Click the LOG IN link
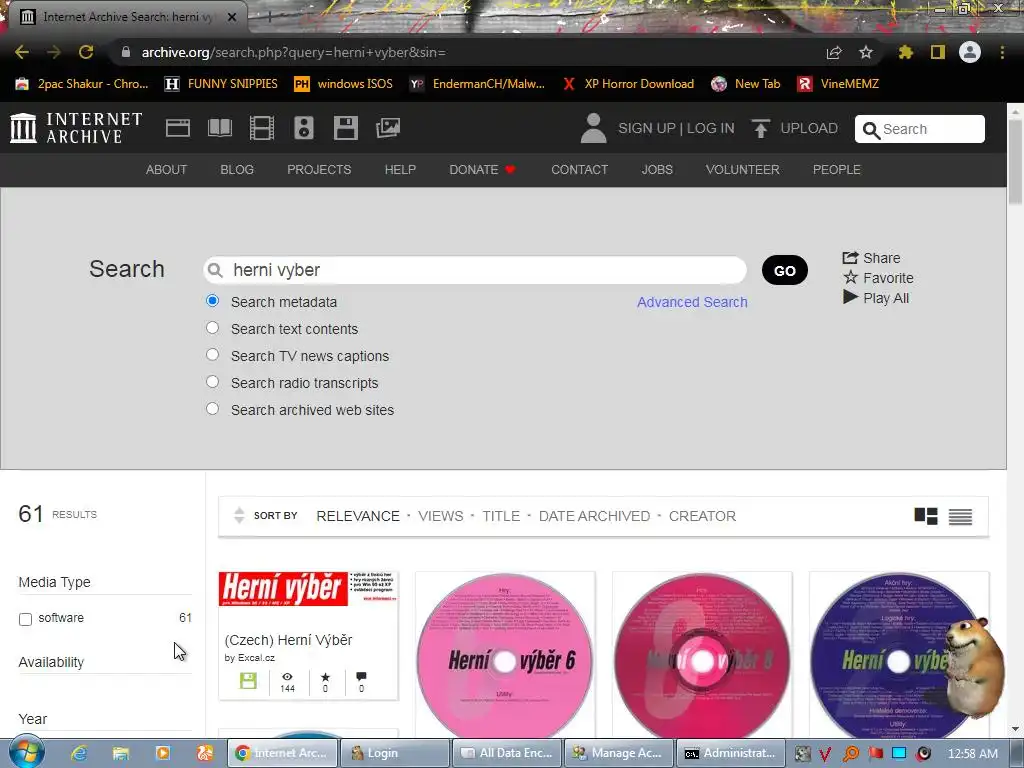Viewport: 1024px width, 768px height. [x=710, y=128]
